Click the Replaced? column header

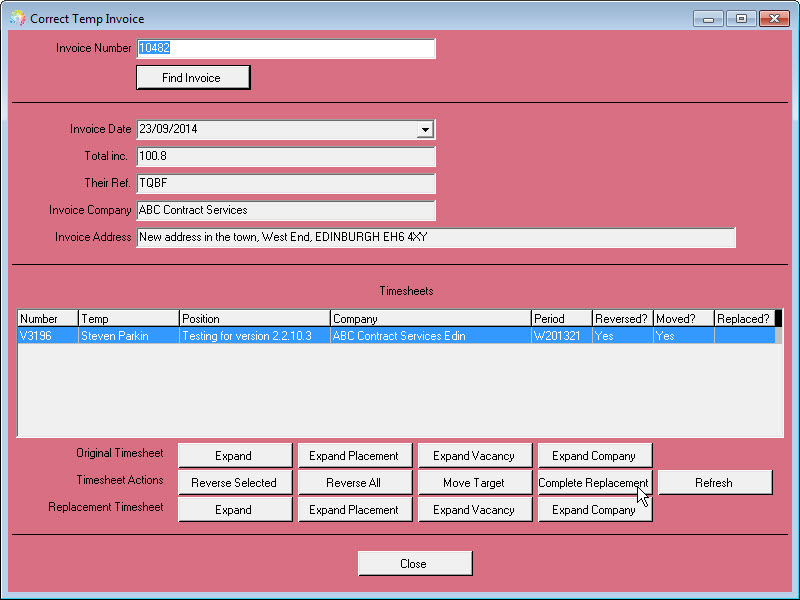pyautogui.click(x=744, y=318)
